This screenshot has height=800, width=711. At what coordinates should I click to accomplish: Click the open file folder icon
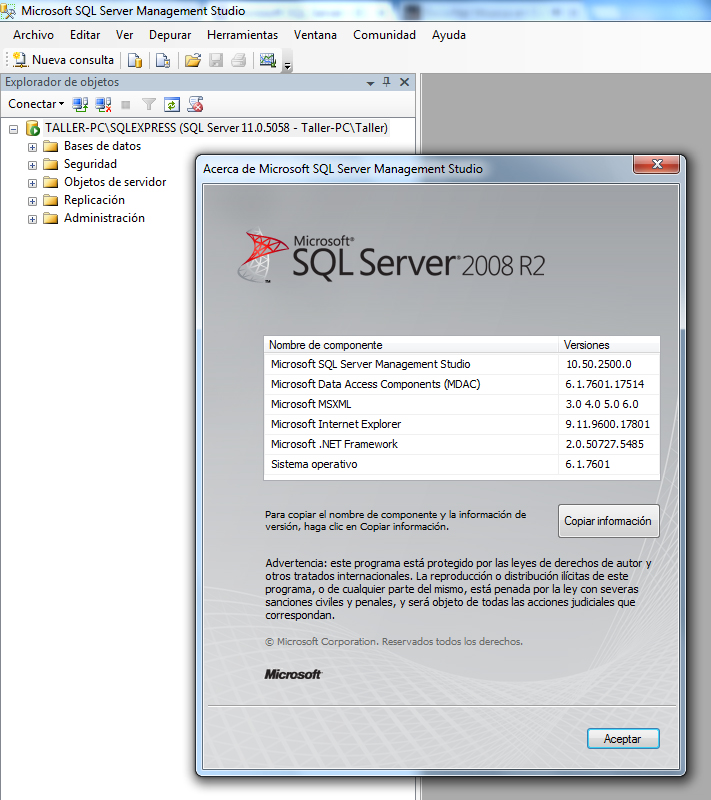tap(193, 61)
